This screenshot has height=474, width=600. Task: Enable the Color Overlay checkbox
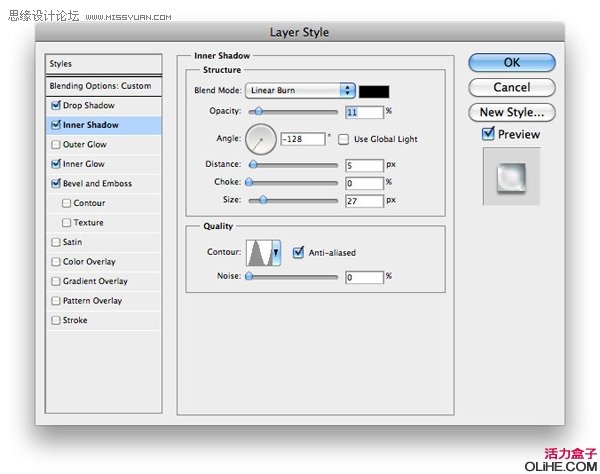pos(56,261)
